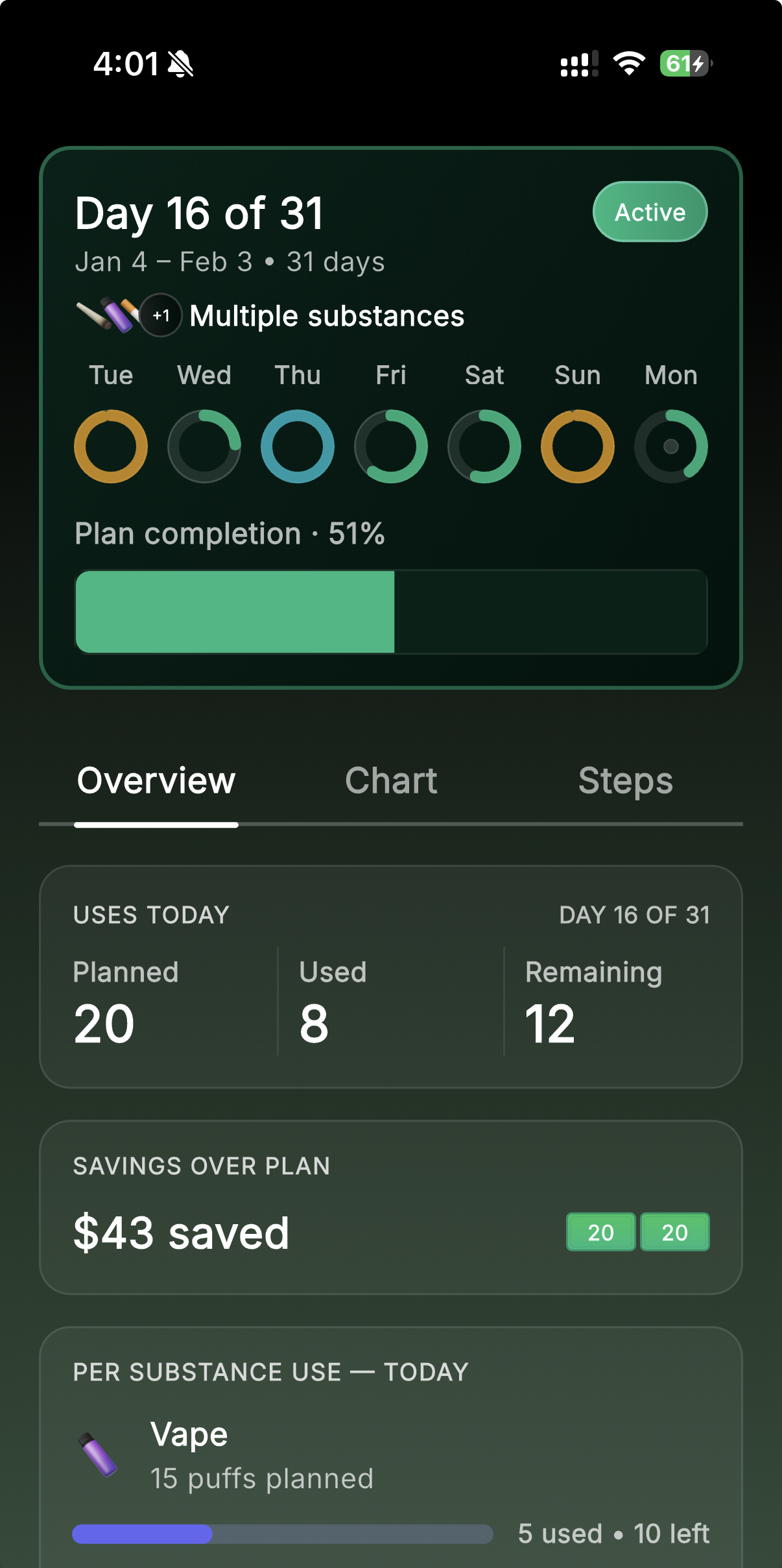Select the Overview tab

pyautogui.click(x=156, y=780)
